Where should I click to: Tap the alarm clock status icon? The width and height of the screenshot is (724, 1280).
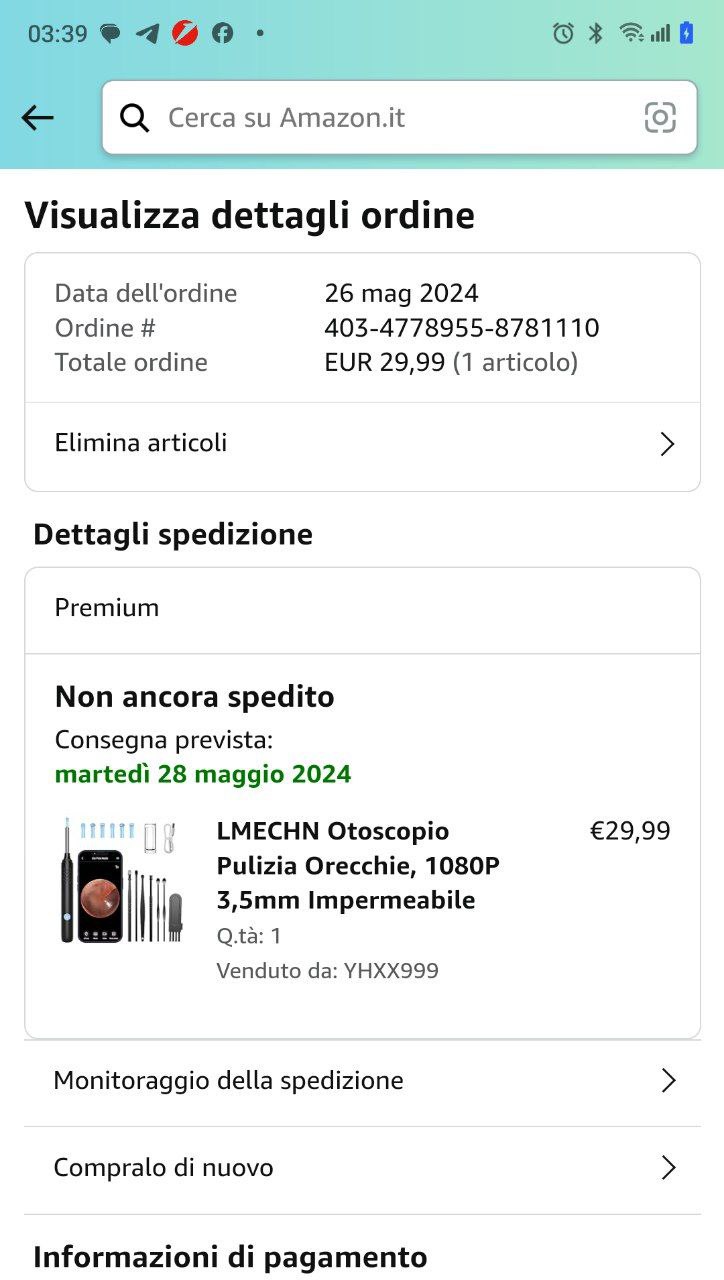[563, 33]
